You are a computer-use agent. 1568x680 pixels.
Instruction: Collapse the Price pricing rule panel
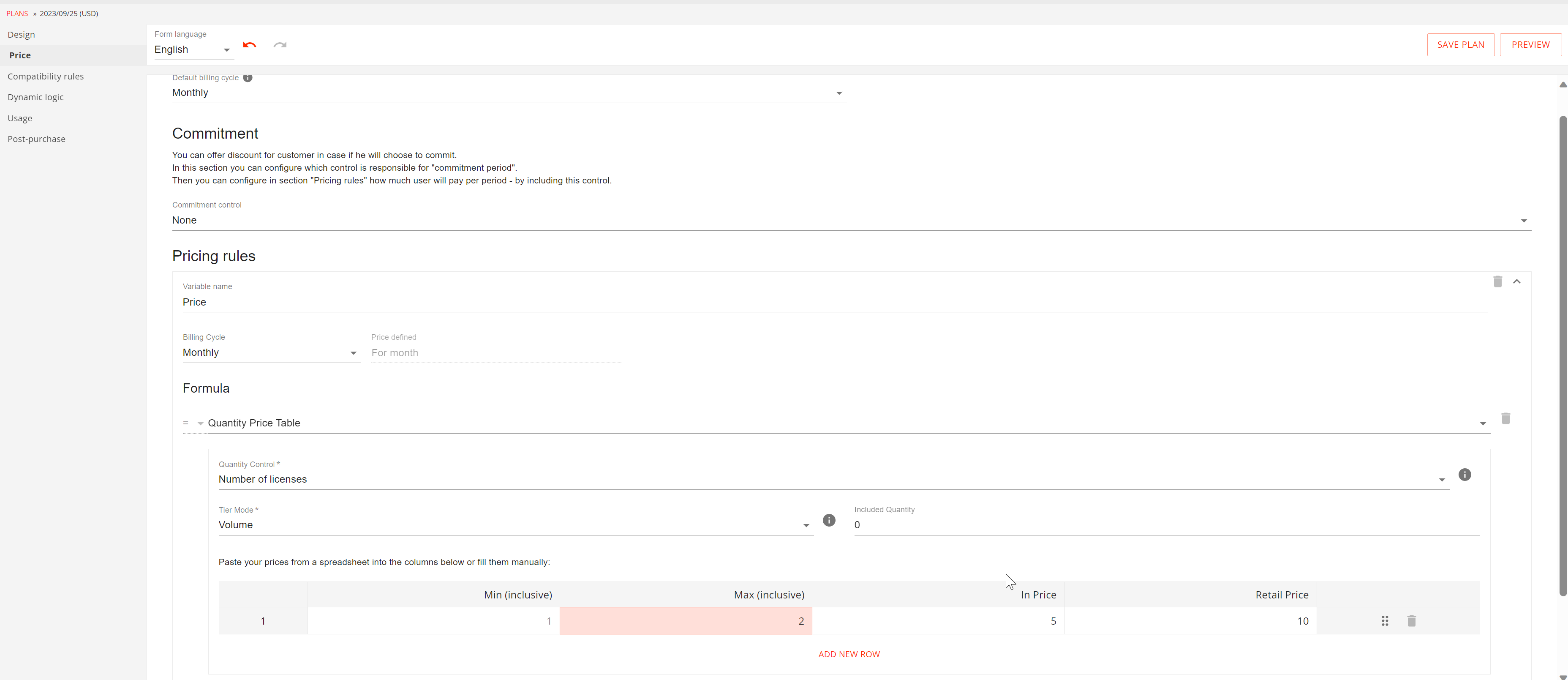(x=1517, y=281)
